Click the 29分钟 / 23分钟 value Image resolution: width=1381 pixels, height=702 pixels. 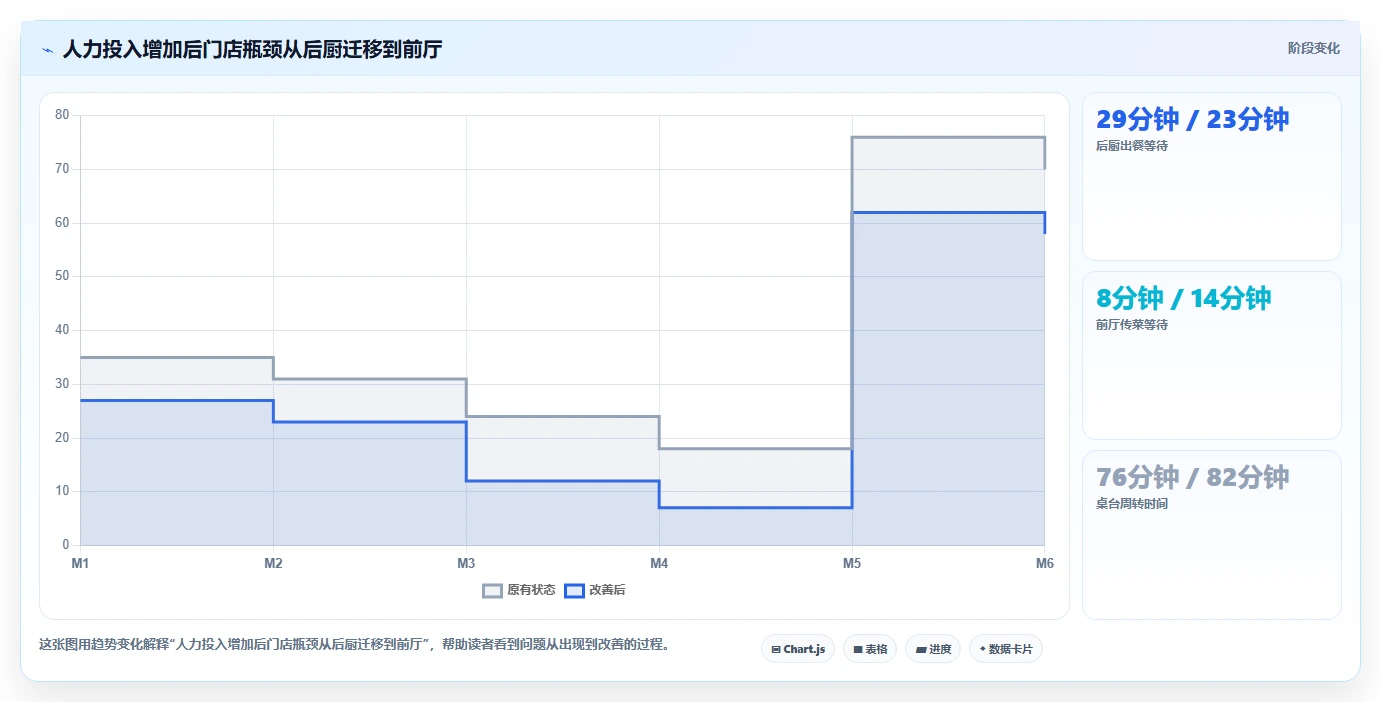[1192, 119]
